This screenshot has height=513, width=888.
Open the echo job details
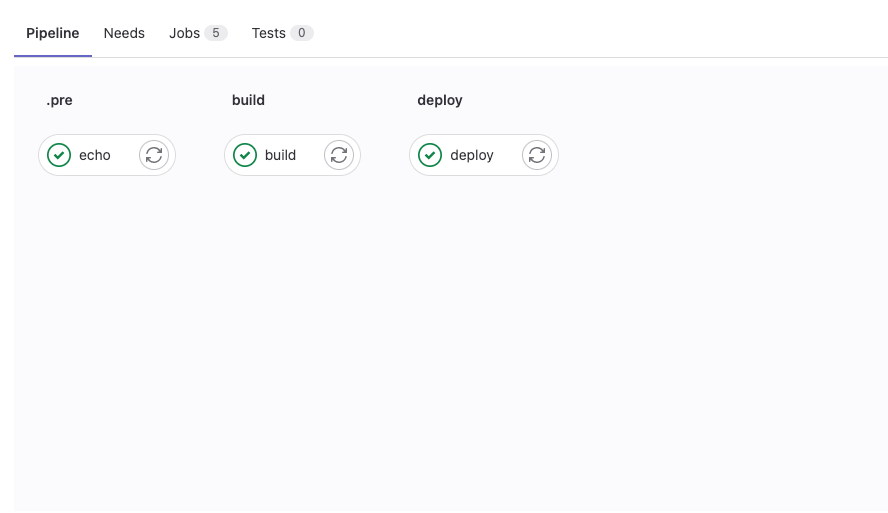click(95, 155)
